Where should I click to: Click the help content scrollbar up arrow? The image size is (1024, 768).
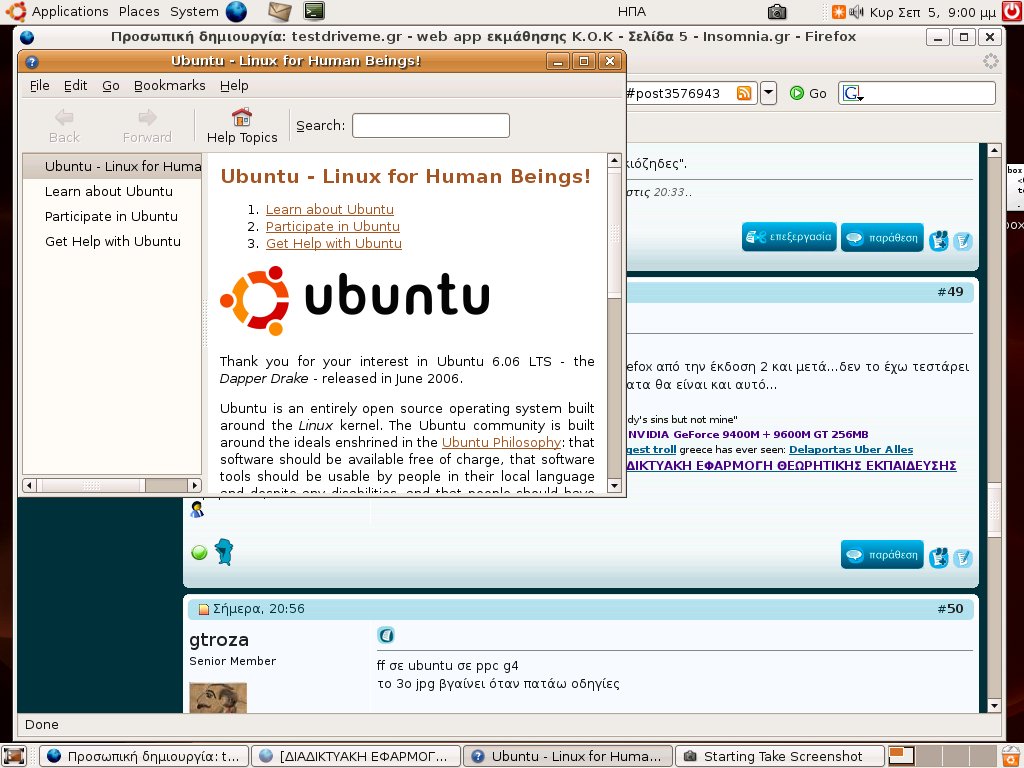point(614,161)
